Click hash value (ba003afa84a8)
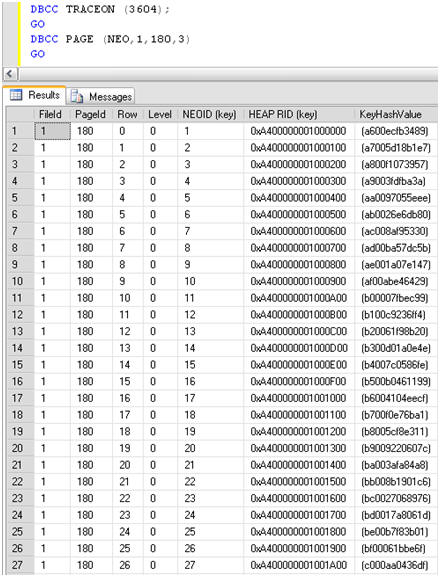440x577 pixels. (395, 465)
